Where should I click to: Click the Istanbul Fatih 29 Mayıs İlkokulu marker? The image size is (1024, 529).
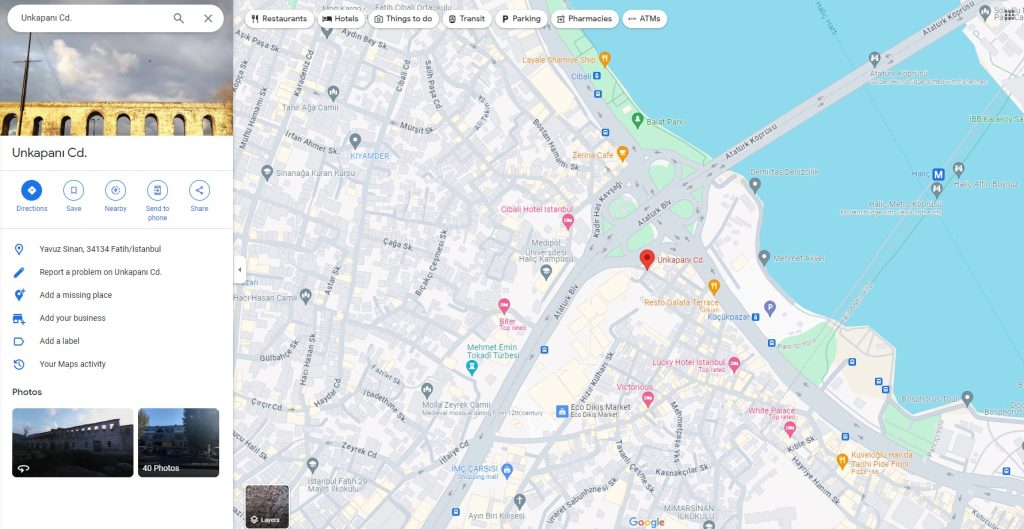[312, 465]
